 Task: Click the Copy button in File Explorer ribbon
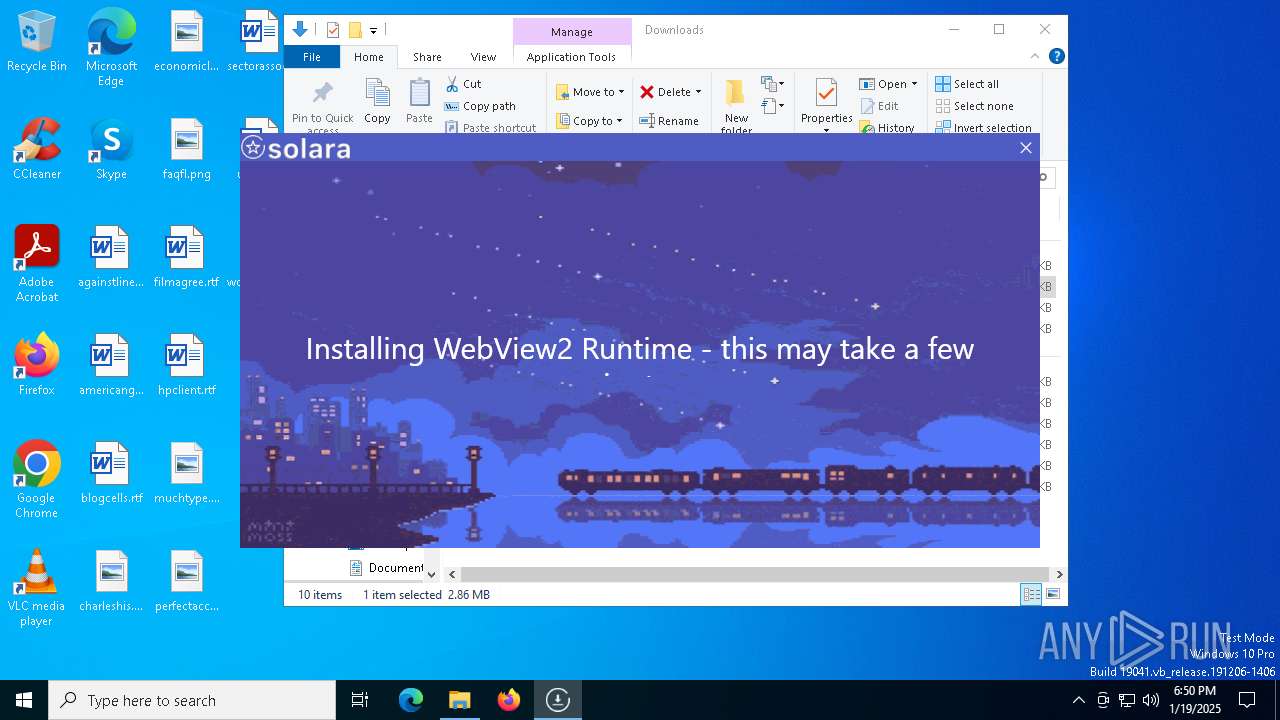tap(377, 101)
